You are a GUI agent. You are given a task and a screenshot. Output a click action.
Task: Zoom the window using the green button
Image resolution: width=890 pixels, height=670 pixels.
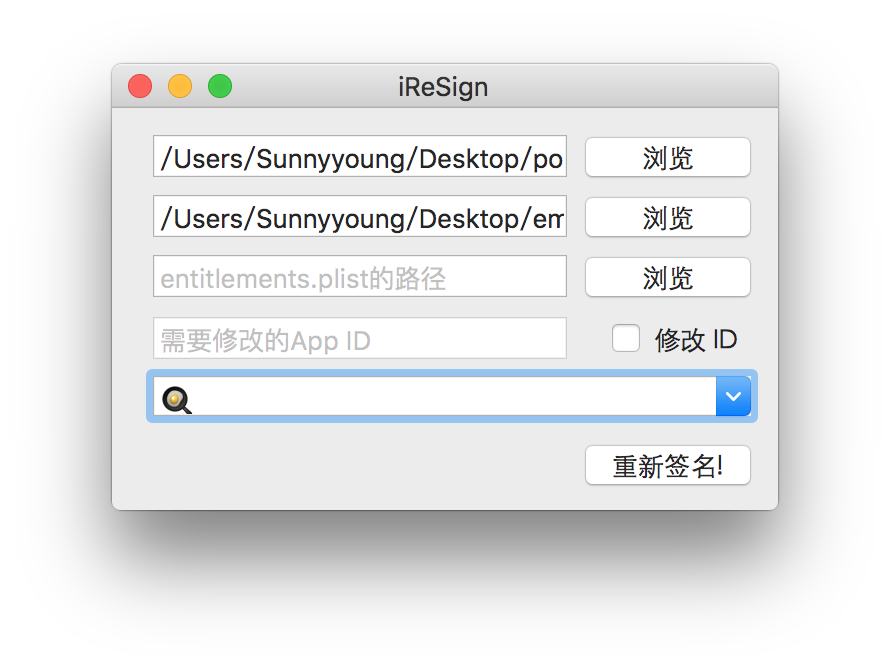[x=220, y=87]
